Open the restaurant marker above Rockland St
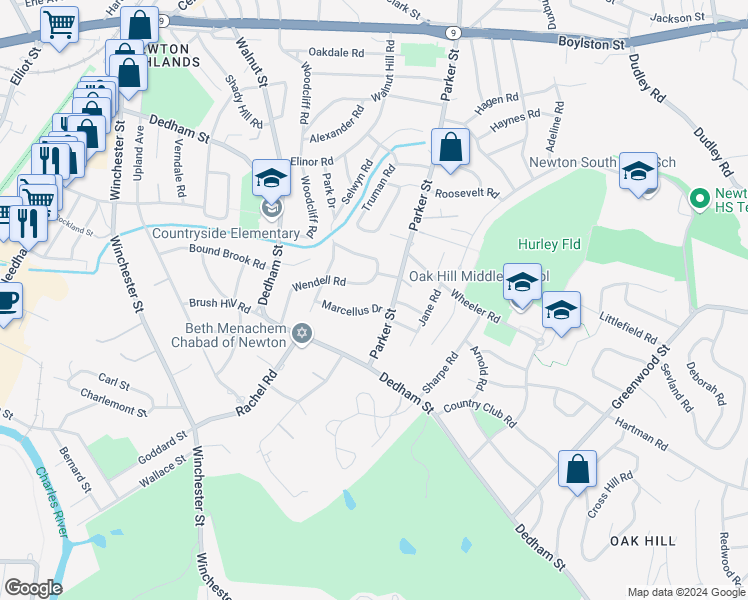The height and width of the screenshot is (600, 748). [29, 224]
